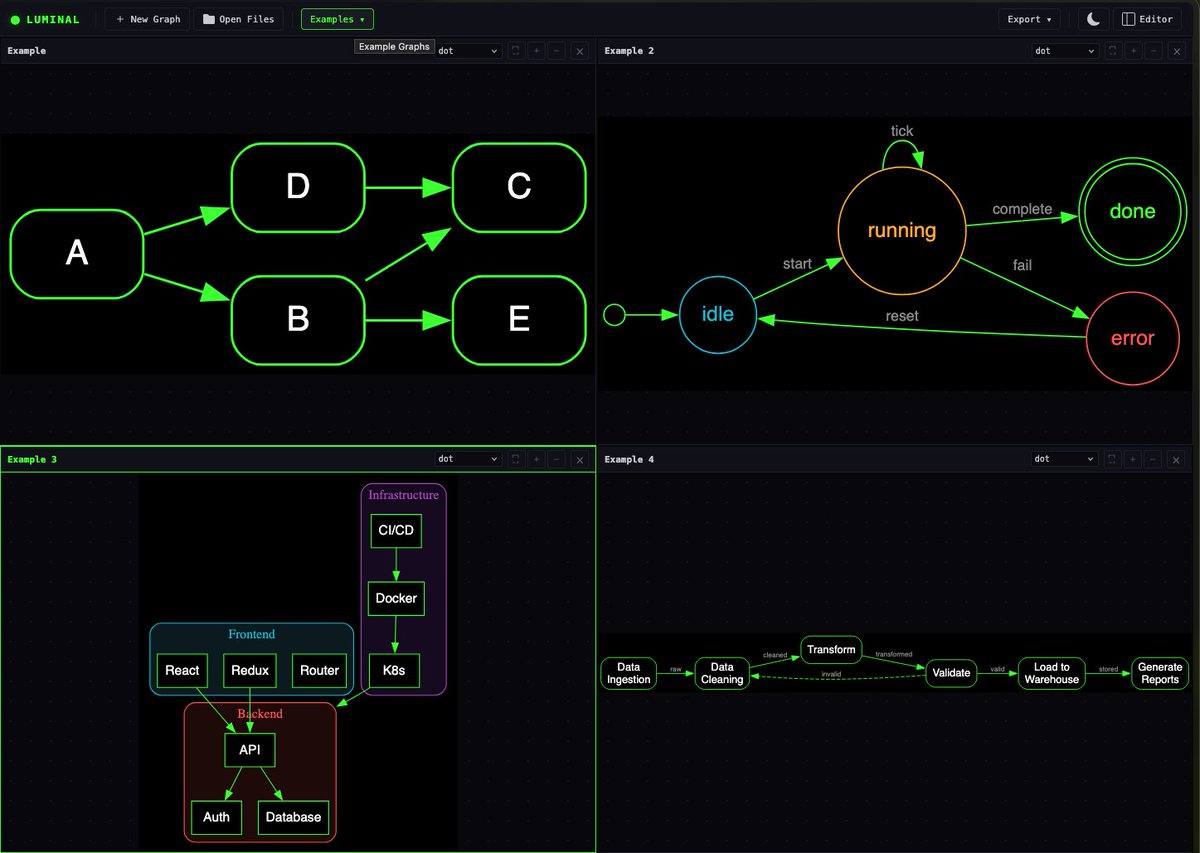Screen dimensions: 1200x853
Task: Select the Auth node
Action: 216,817
